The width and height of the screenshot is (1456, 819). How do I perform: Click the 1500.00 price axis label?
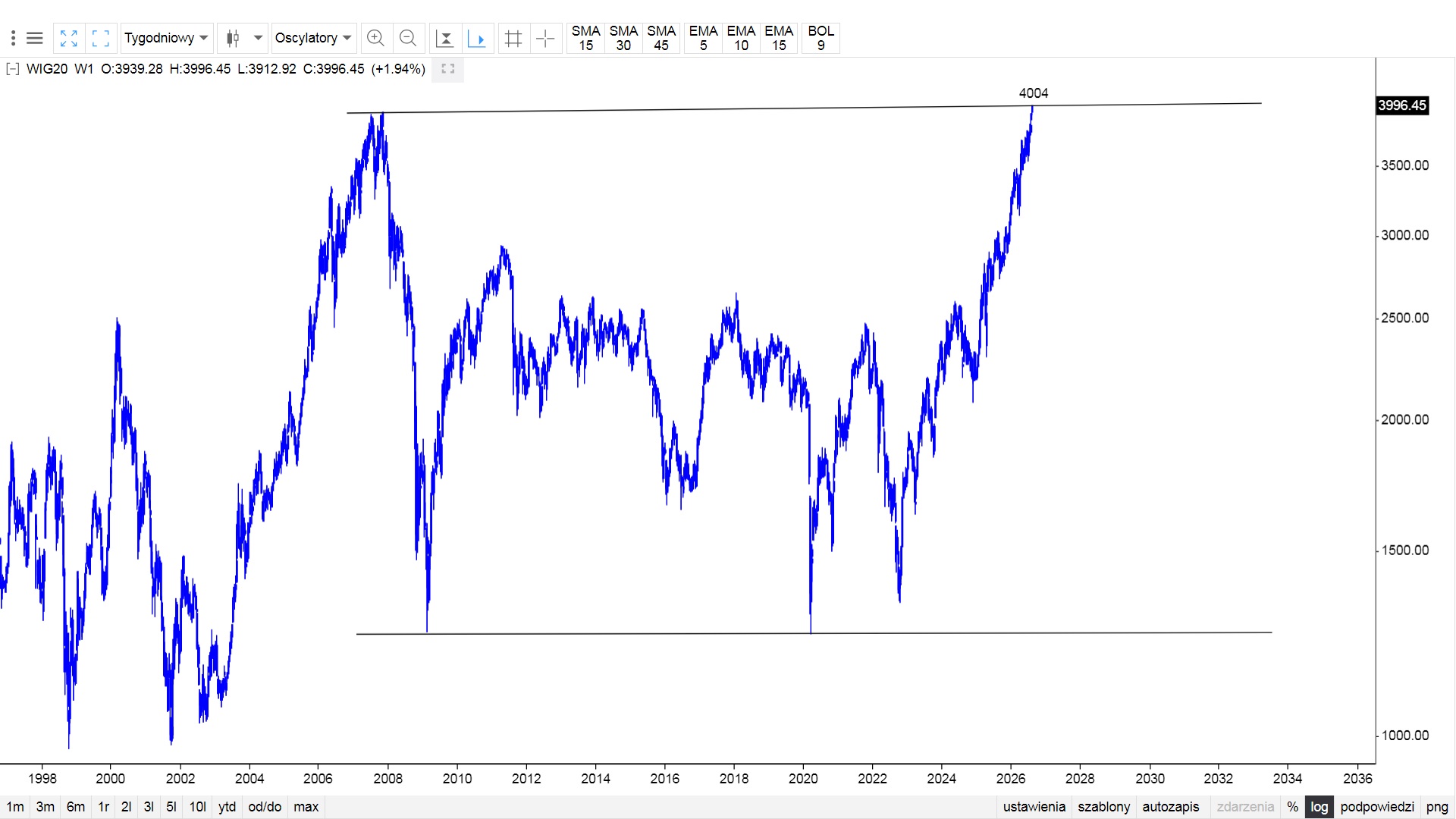click(x=1405, y=551)
